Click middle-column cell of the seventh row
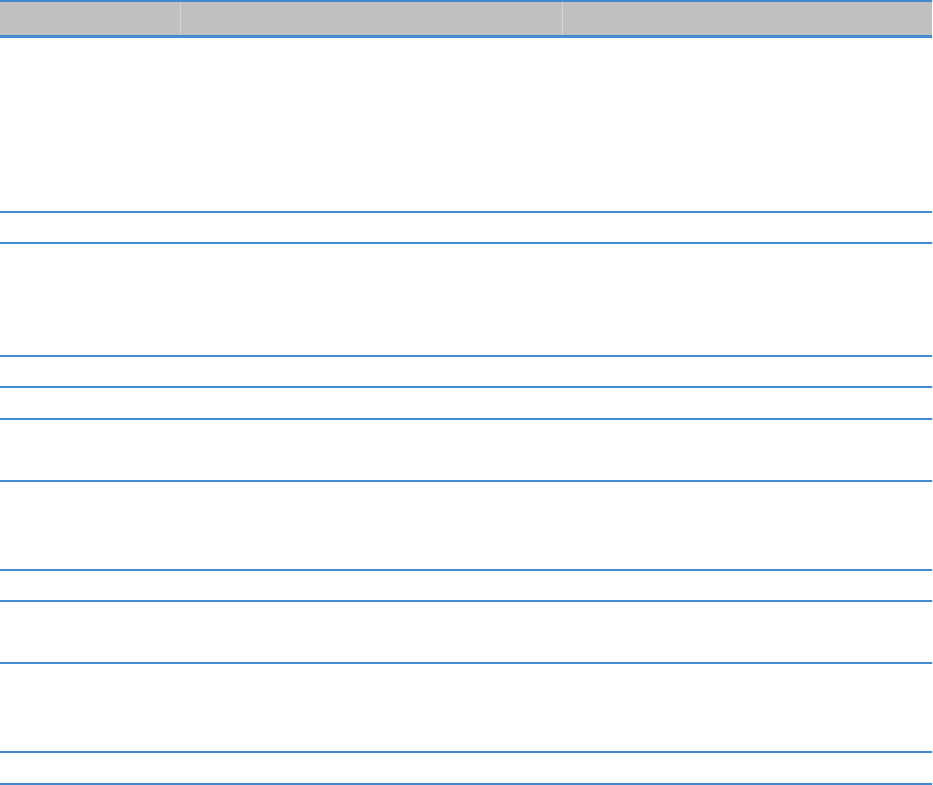Screen dimensions: 933x785 [x=371, y=526]
